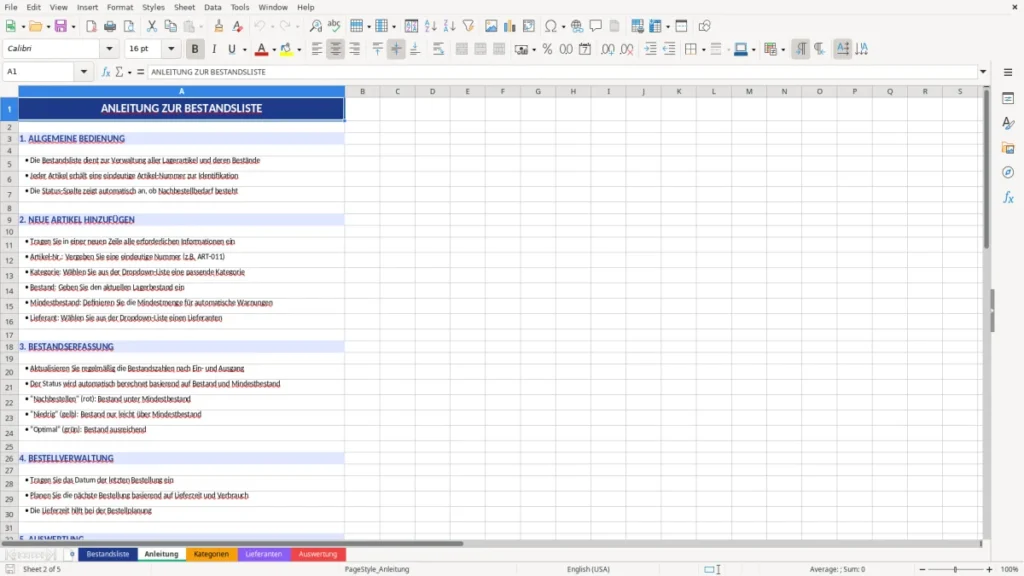Toggle Center Vertically alignment
The height and width of the screenshot is (576, 1024).
396,49
